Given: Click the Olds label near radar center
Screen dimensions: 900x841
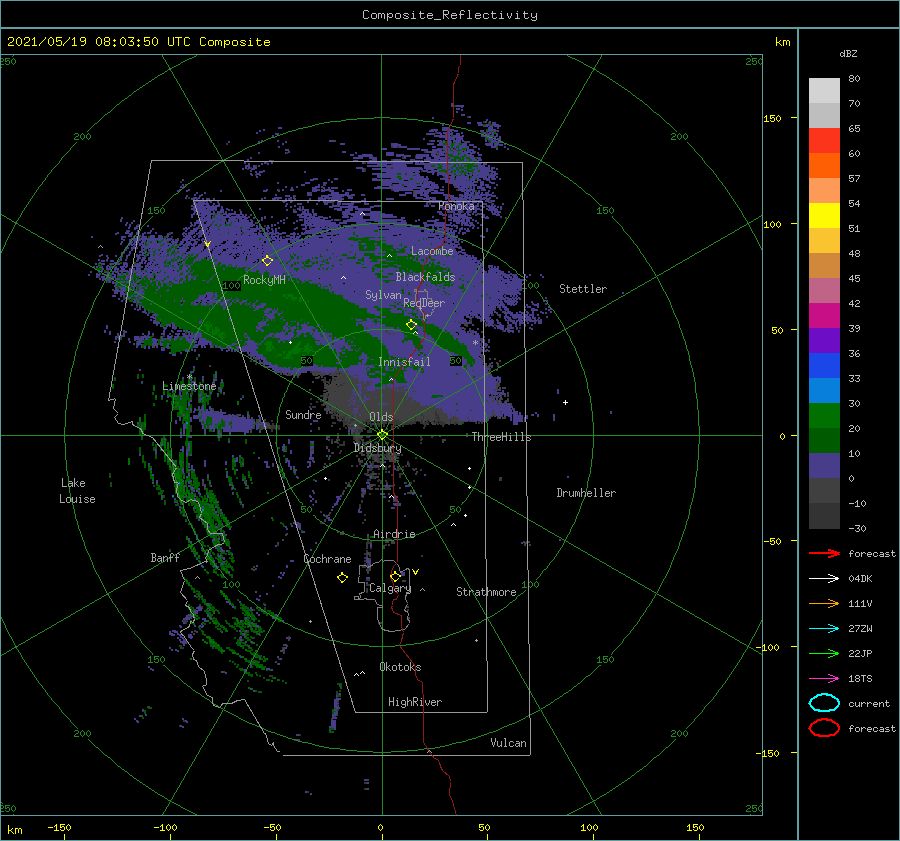Looking at the screenshot, I should click(x=381, y=417).
